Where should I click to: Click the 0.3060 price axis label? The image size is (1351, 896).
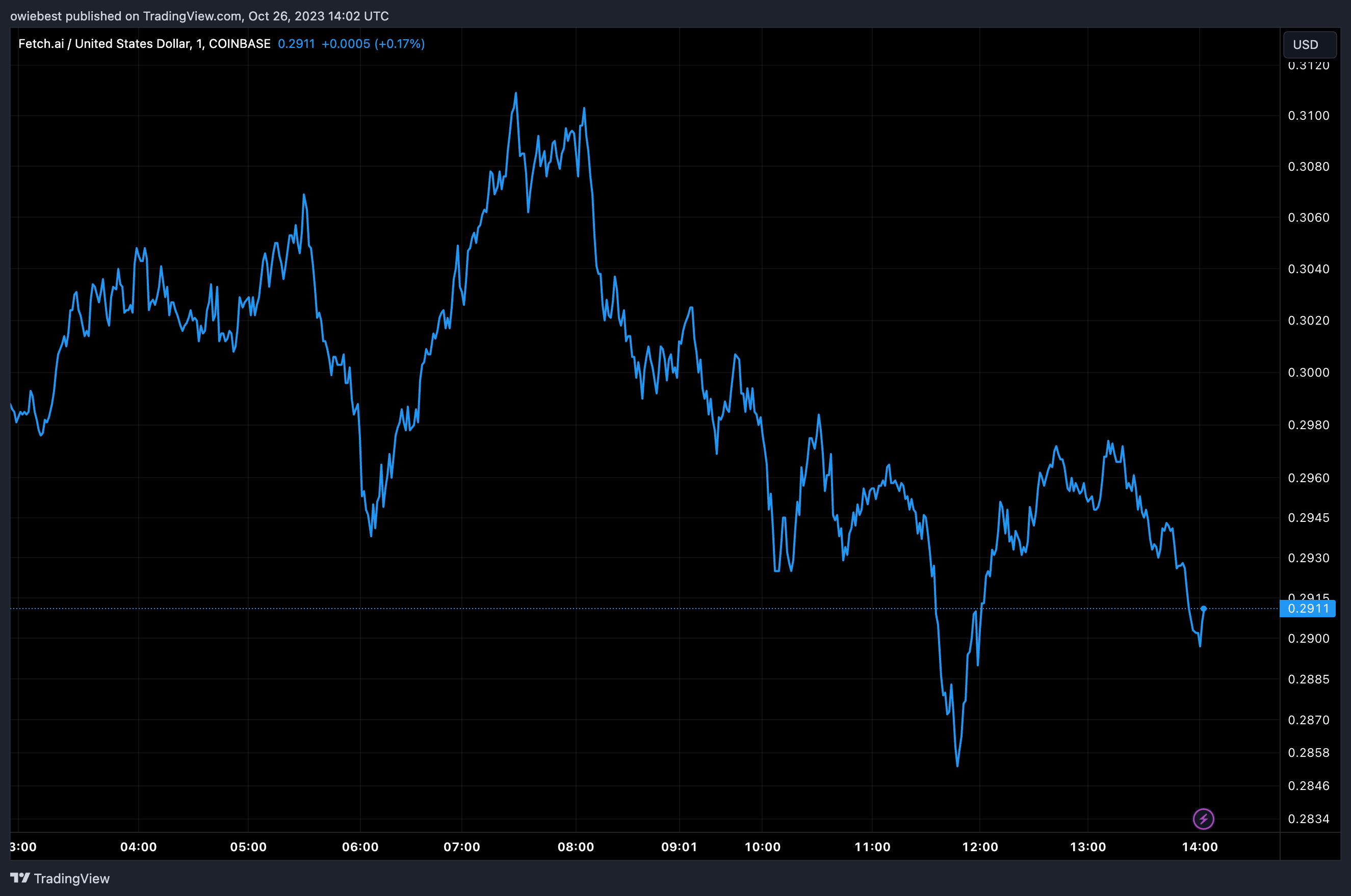1309,217
